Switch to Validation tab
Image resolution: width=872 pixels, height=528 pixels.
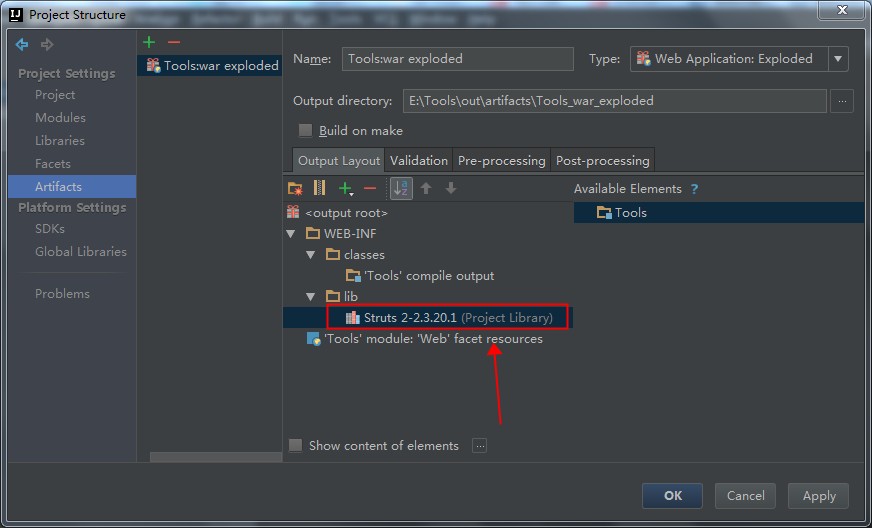[419, 161]
